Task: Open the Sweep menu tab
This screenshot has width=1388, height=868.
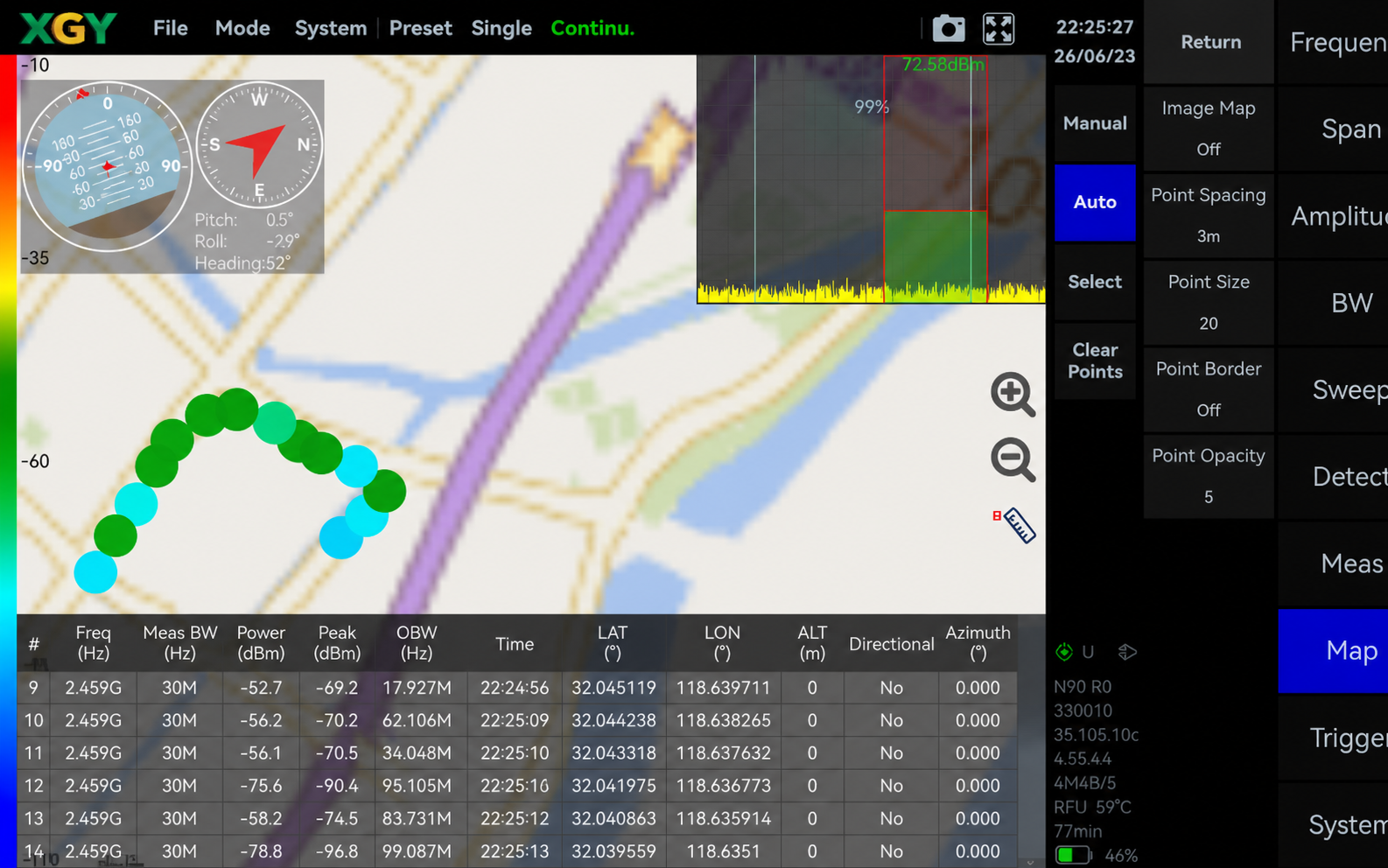Action: click(1333, 389)
